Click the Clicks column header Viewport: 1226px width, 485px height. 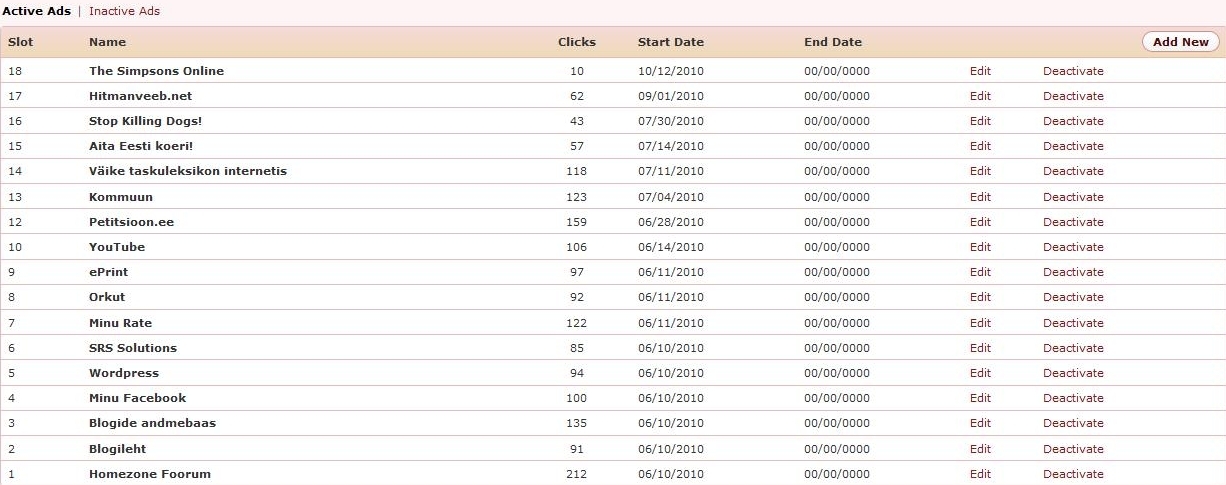[576, 42]
